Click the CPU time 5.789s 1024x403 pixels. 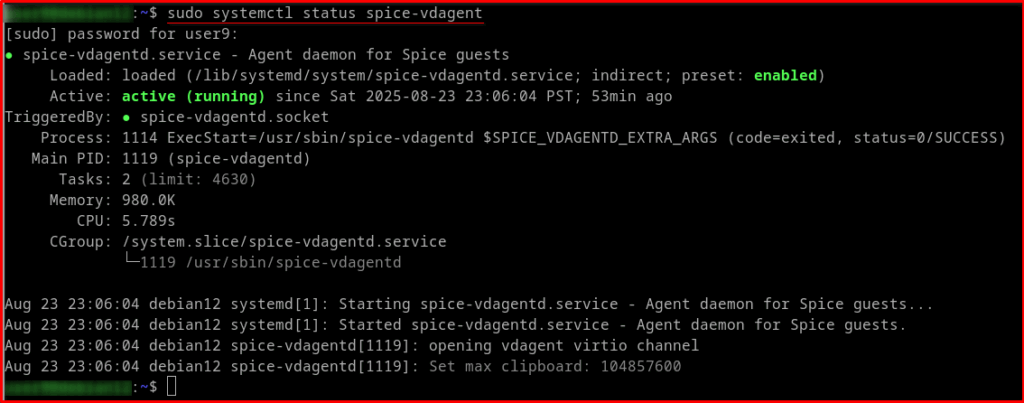[x=148, y=221]
